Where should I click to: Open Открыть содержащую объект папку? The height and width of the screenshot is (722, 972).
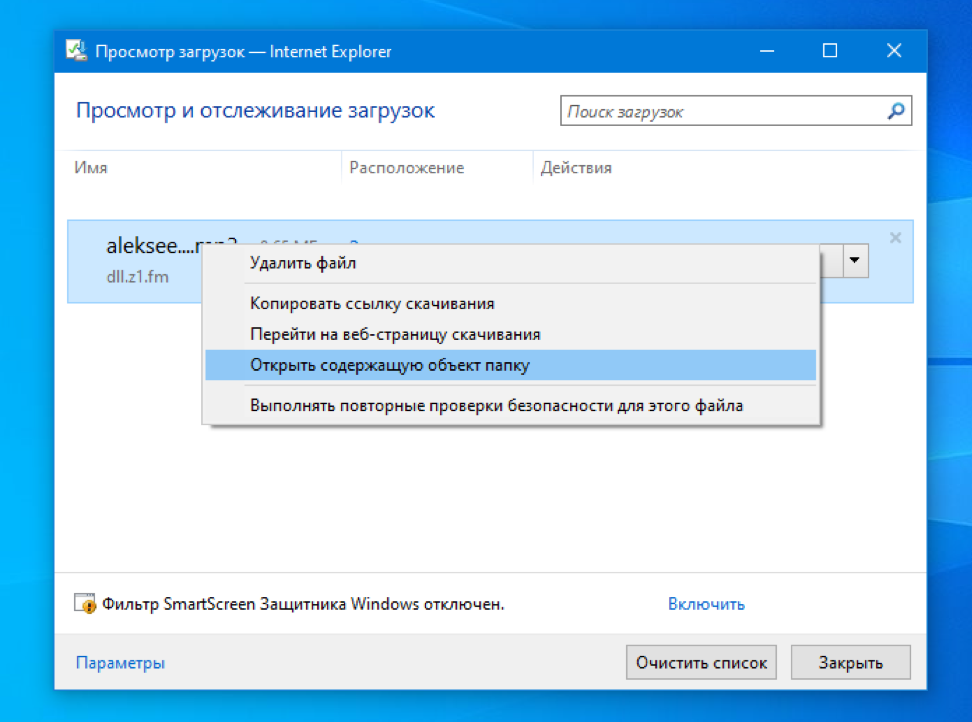pos(390,365)
